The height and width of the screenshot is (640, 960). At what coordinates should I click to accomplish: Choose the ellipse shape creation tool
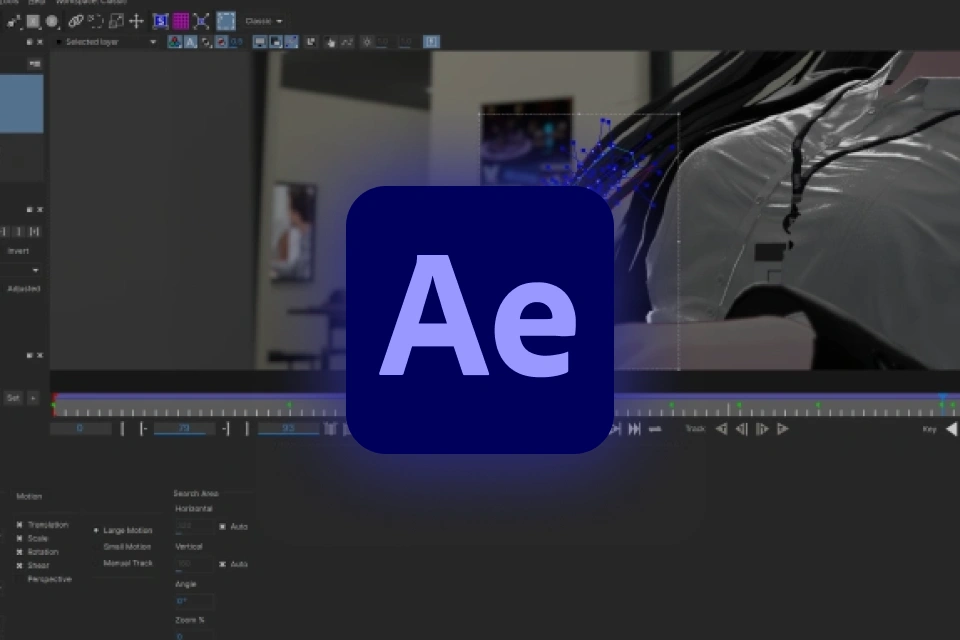pos(53,21)
